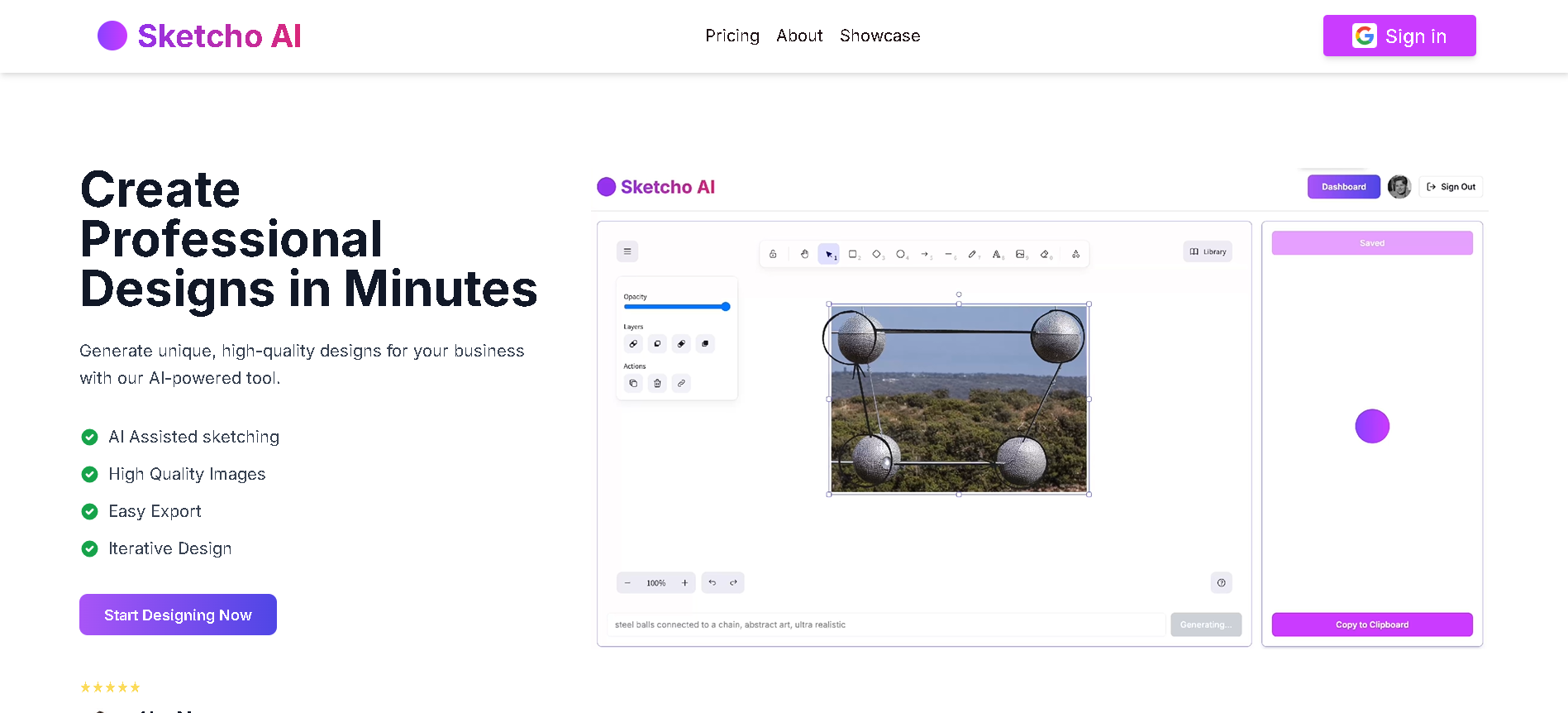Image resolution: width=1568 pixels, height=713 pixels.
Task: Open the Library panel button
Action: pyautogui.click(x=1208, y=251)
